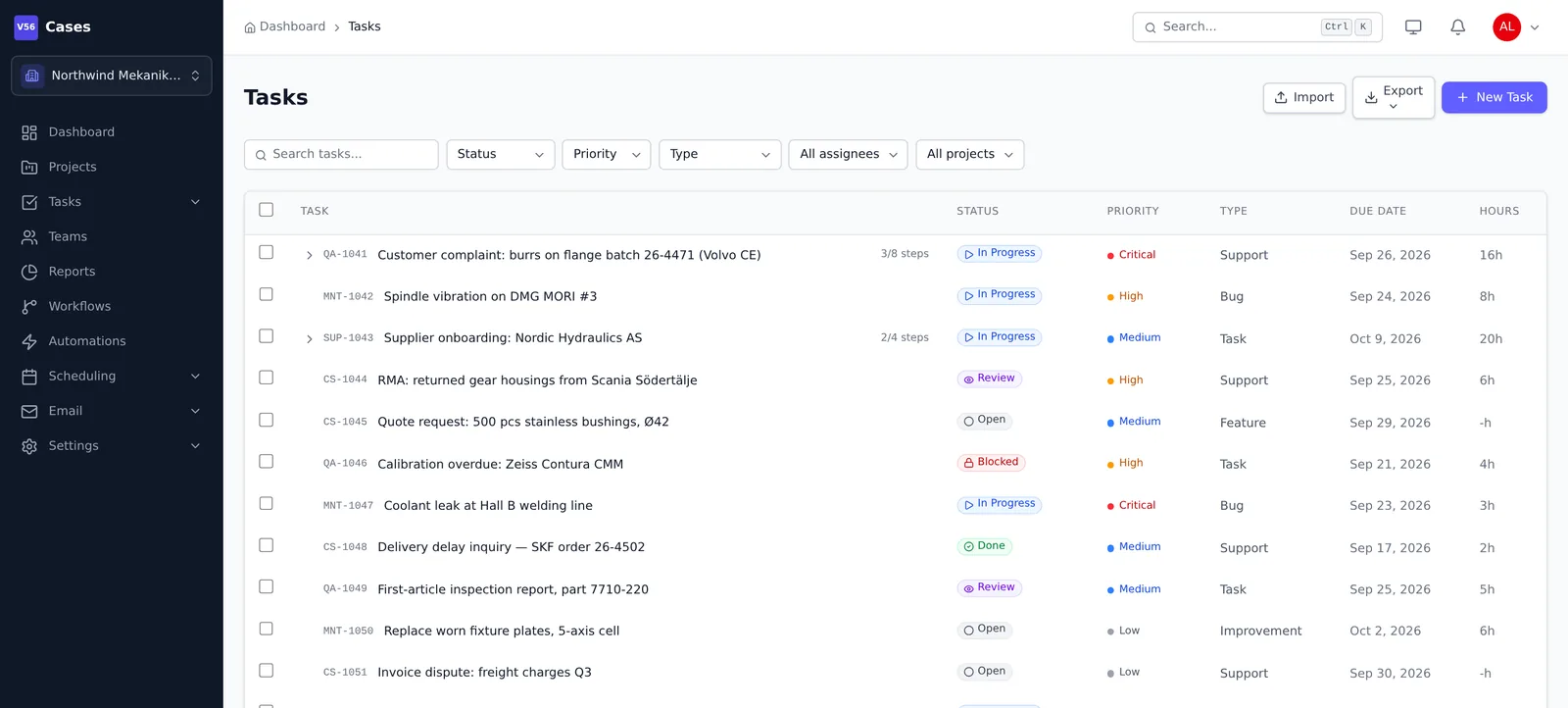Viewport: 1568px width, 708px height.
Task: Click the Dashboard grid icon in sidebar
Action: [x=29, y=132]
